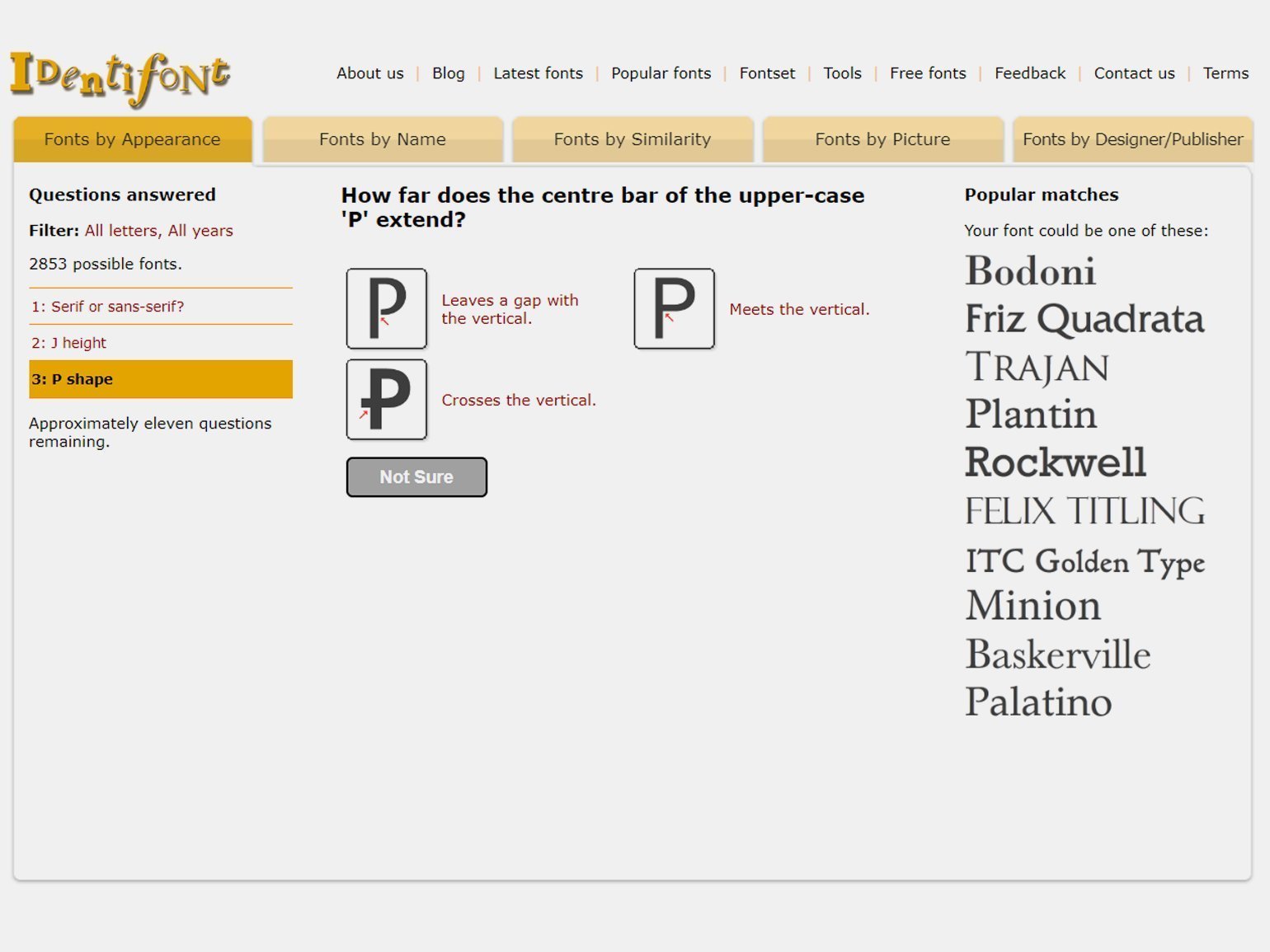Open the Friz Quadrata font match
Image resolution: width=1270 pixels, height=952 pixels.
click(1084, 320)
